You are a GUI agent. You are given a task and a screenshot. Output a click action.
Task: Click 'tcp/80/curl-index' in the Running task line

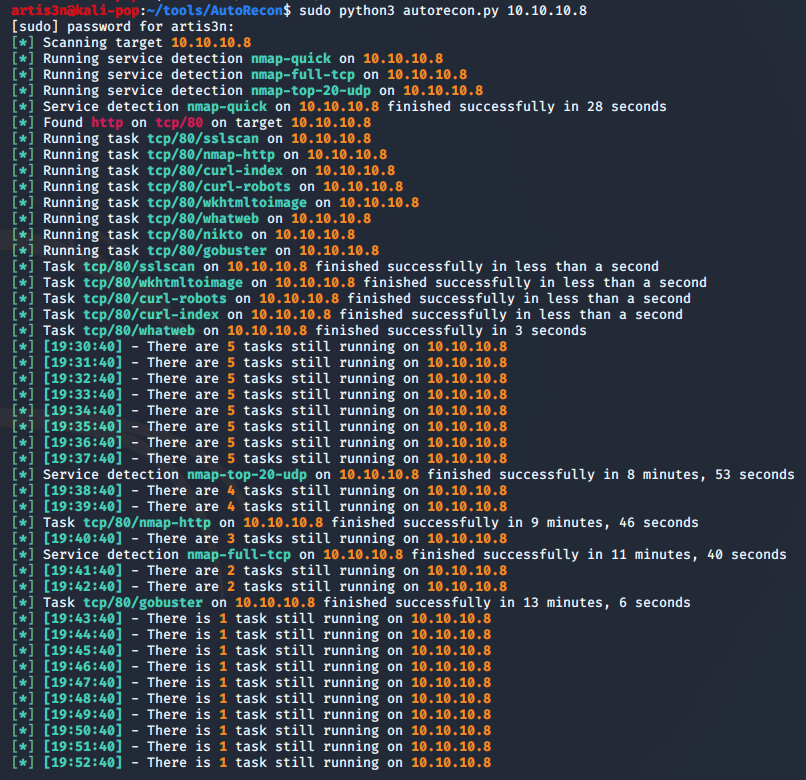coord(215,170)
